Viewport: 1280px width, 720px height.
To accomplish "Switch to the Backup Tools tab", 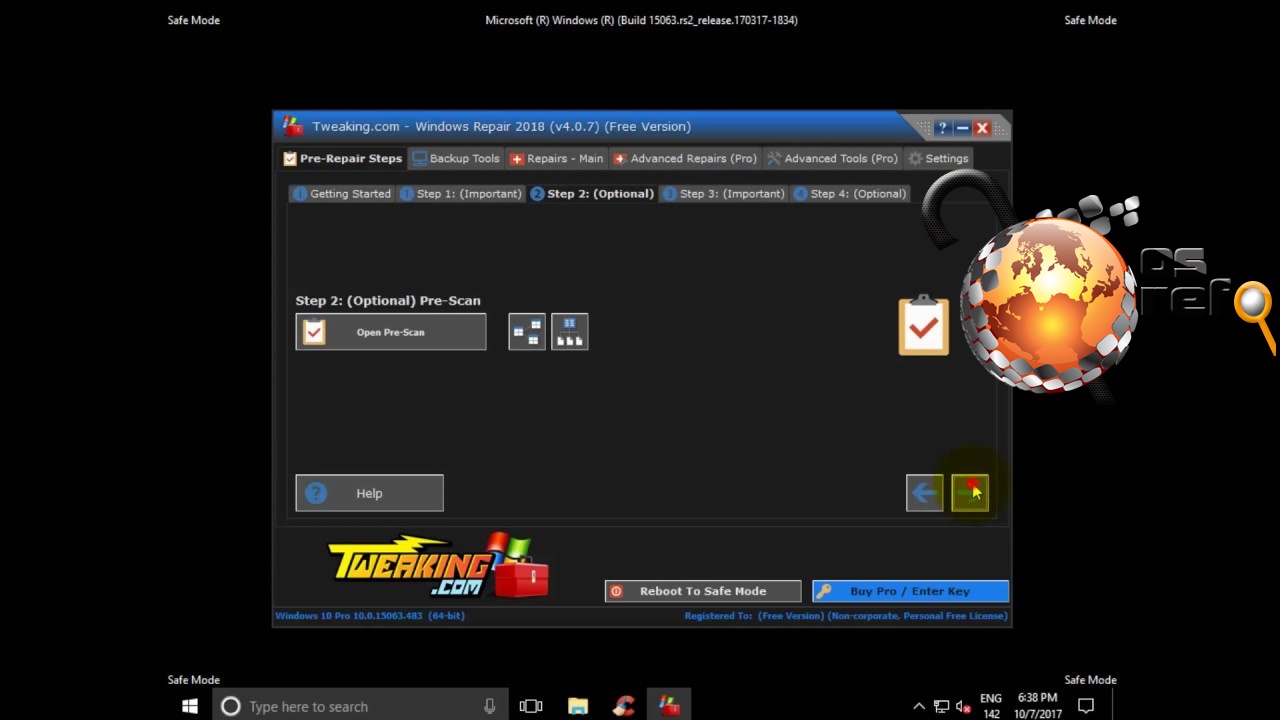I will [456, 158].
